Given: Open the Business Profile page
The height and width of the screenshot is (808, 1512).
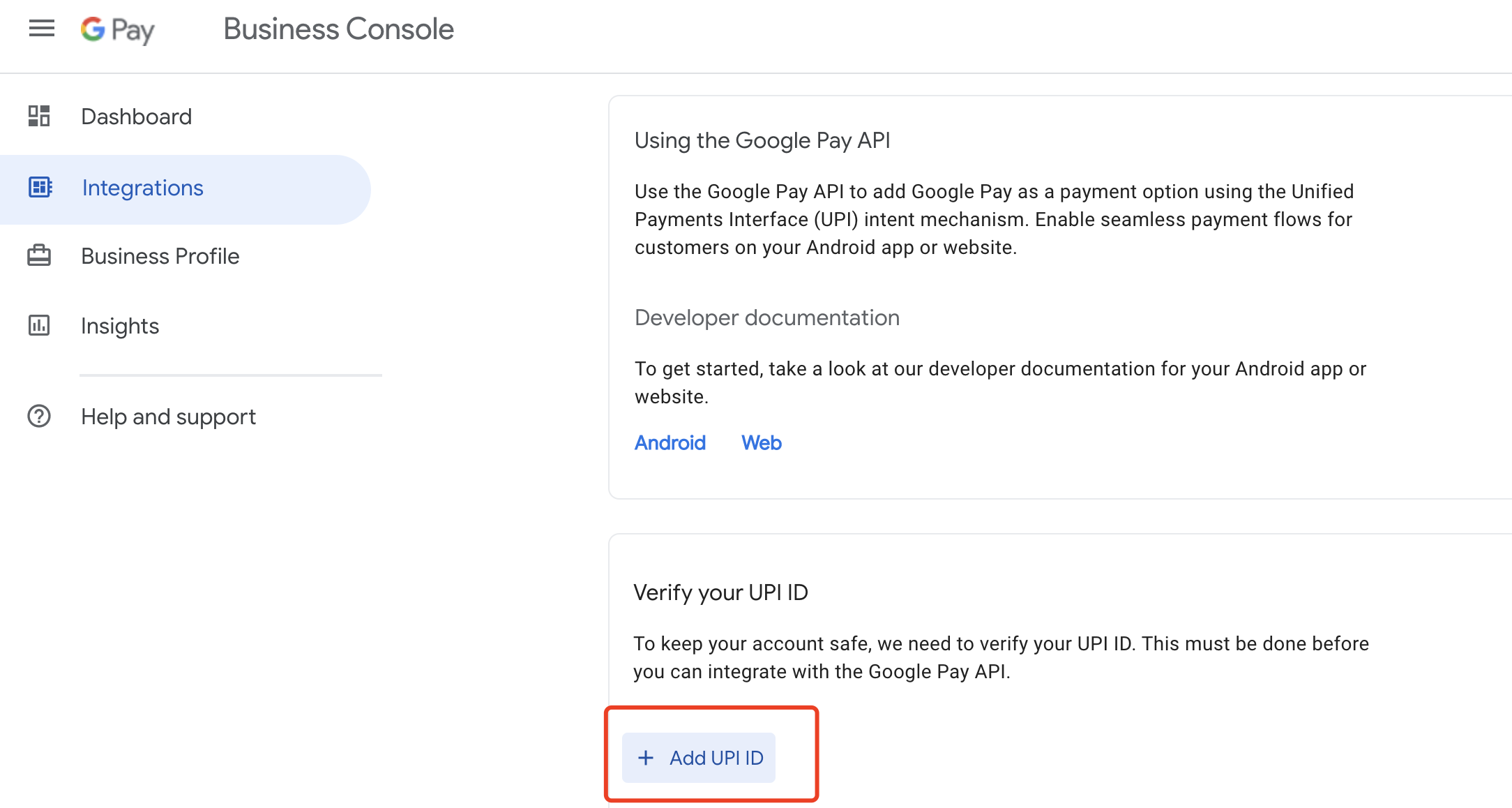Looking at the screenshot, I should (160, 255).
